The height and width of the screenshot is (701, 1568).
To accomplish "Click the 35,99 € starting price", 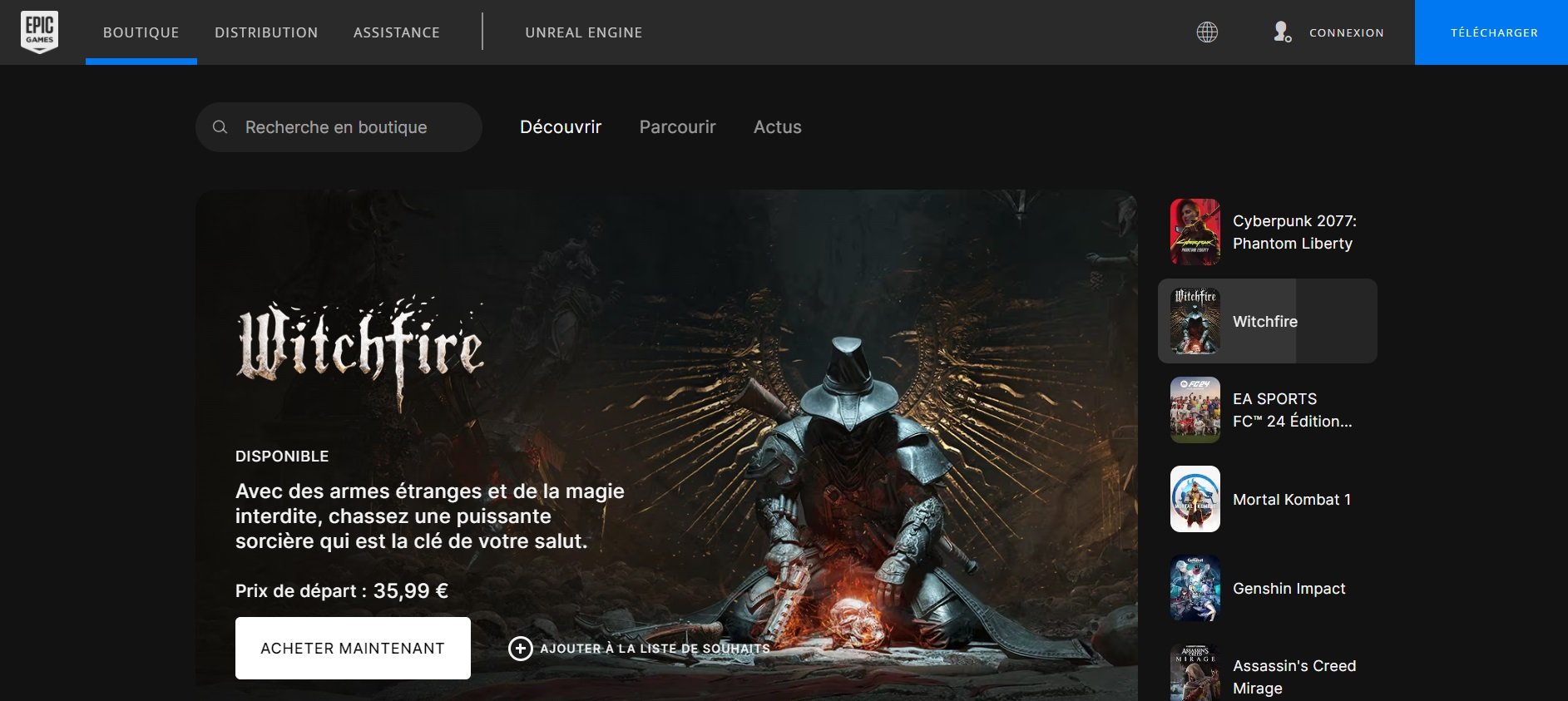I will click(411, 591).
